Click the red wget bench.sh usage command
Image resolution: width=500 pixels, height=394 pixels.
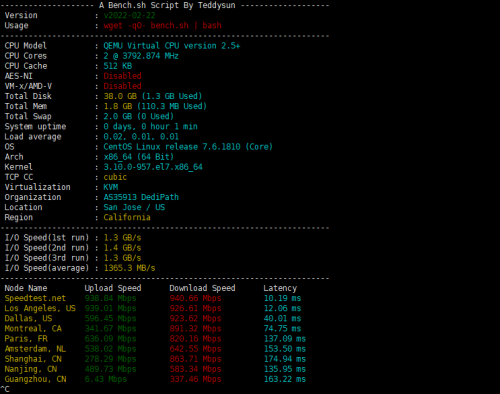pos(162,26)
